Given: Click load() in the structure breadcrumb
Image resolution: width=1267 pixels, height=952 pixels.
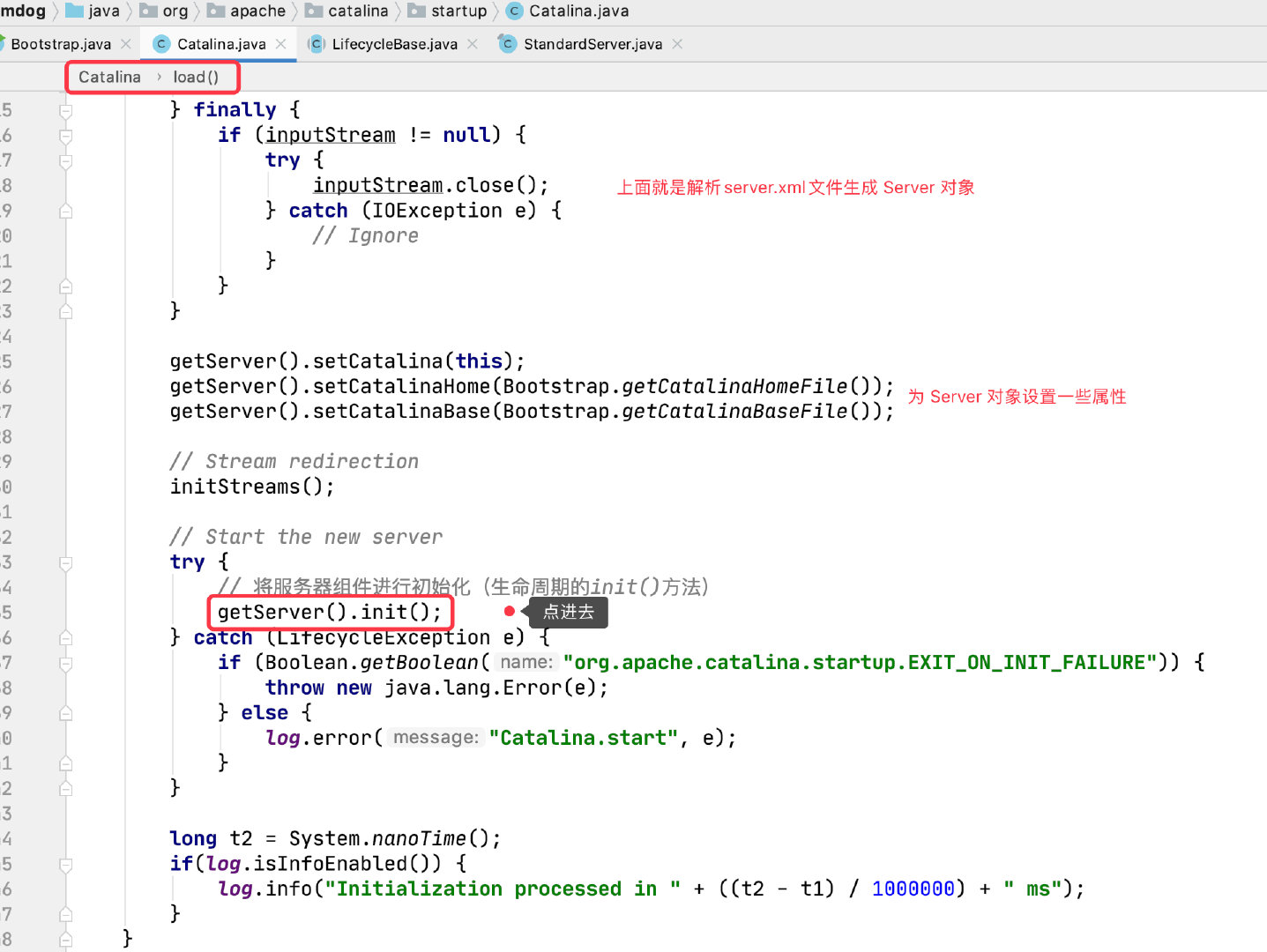Looking at the screenshot, I should (196, 77).
